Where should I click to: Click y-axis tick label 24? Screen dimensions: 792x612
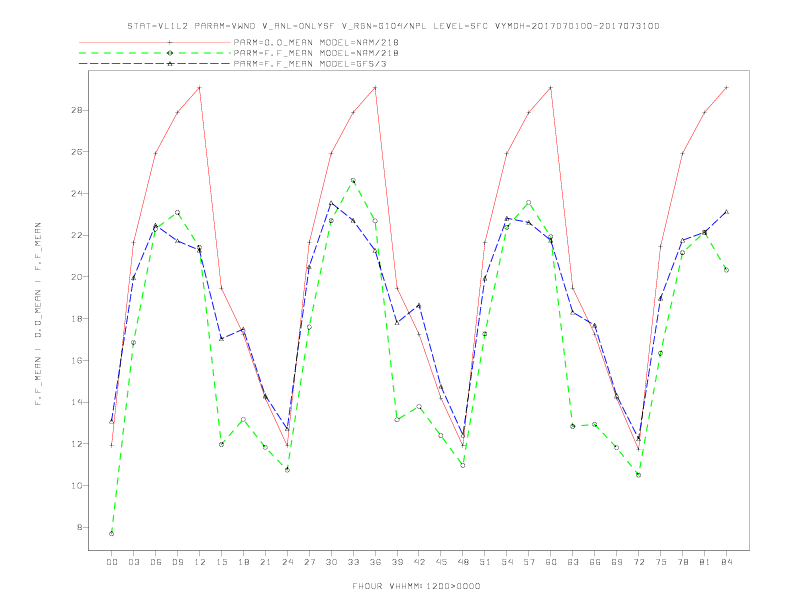coord(78,193)
